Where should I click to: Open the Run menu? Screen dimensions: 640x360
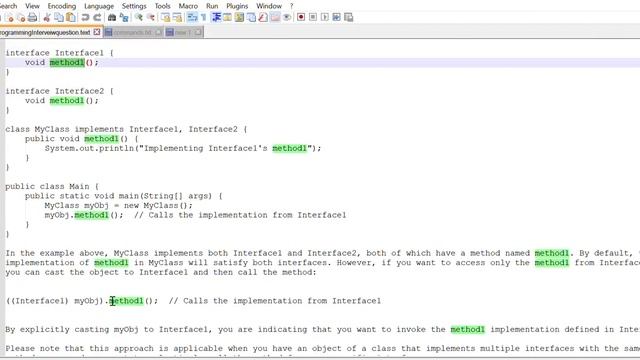tap(212, 6)
